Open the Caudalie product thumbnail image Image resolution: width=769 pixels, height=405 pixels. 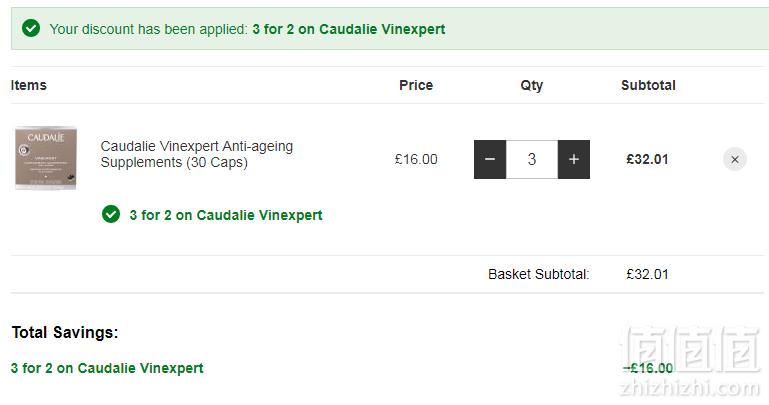46,158
